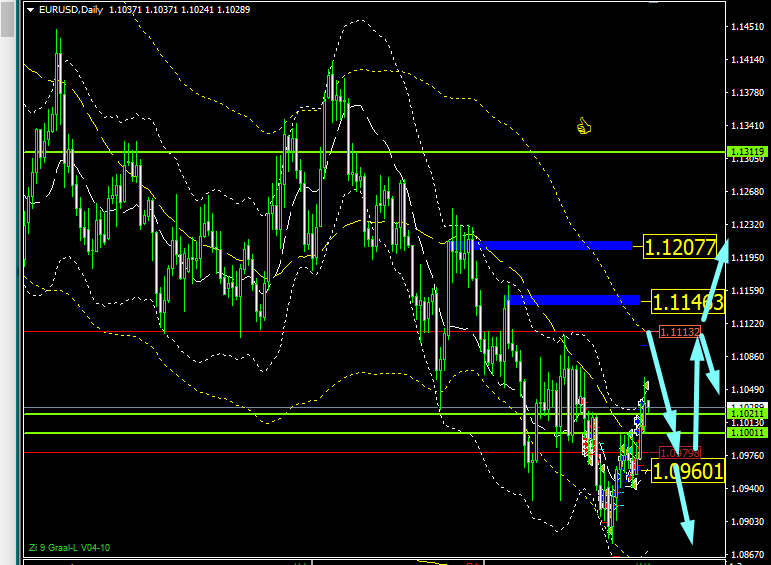This screenshot has height=565, width=771.
Task: Click the 1.14510 value on price scale
Action: click(x=748, y=27)
